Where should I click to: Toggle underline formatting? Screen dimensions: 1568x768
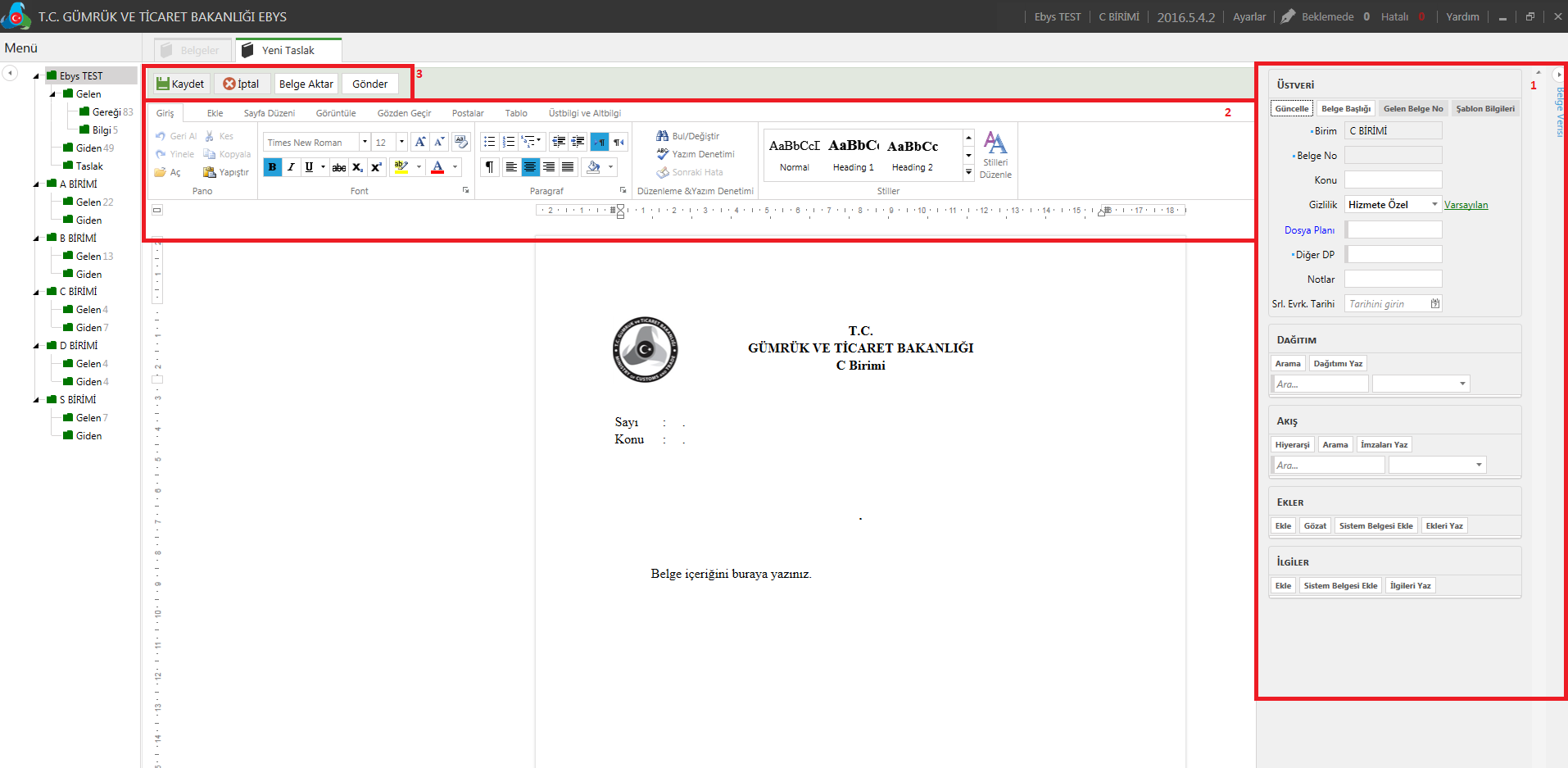coord(309,167)
